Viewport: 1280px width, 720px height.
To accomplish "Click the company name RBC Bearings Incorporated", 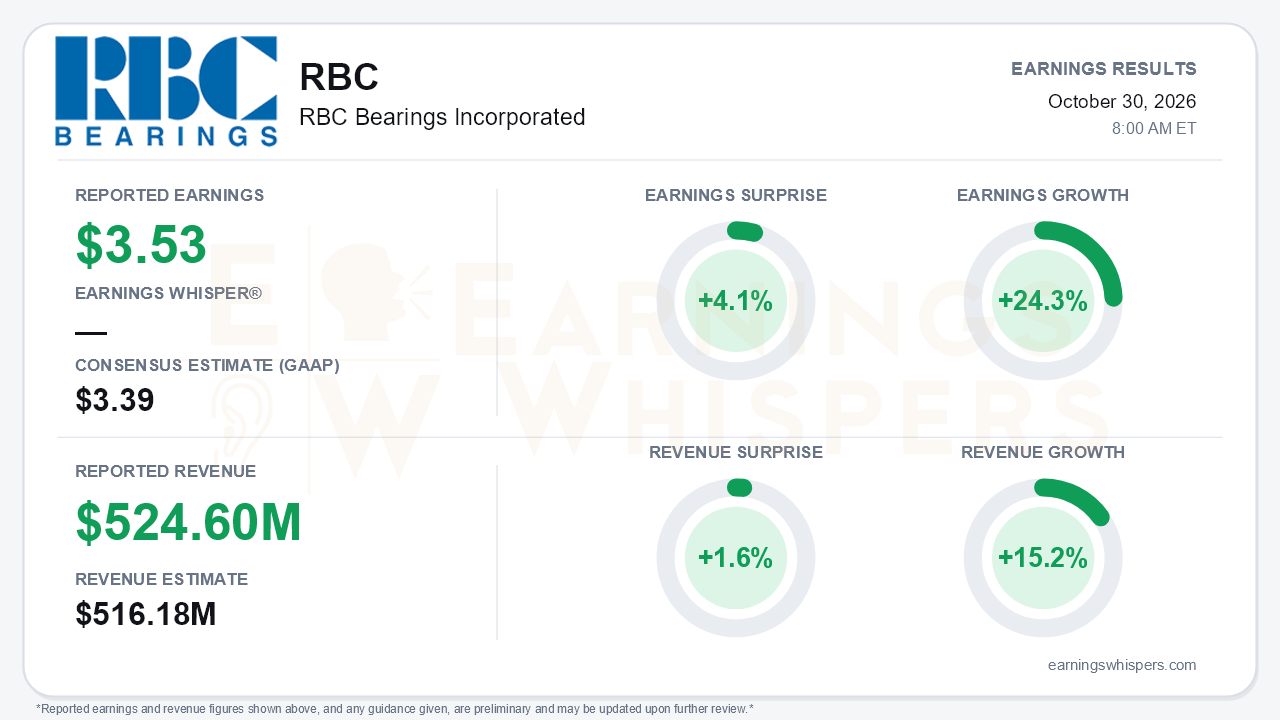I will [x=442, y=117].
